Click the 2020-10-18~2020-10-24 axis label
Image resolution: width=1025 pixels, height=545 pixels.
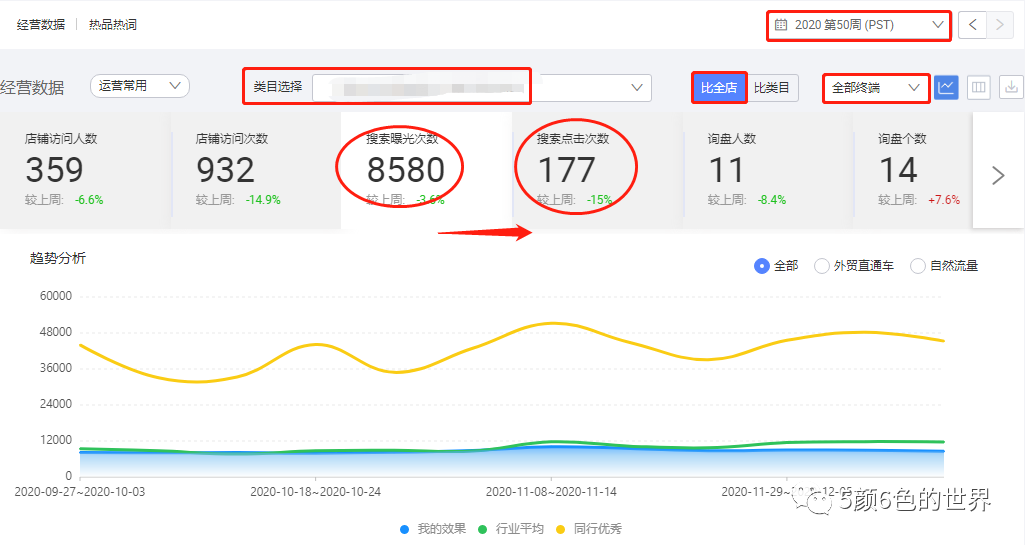[315, 491]
